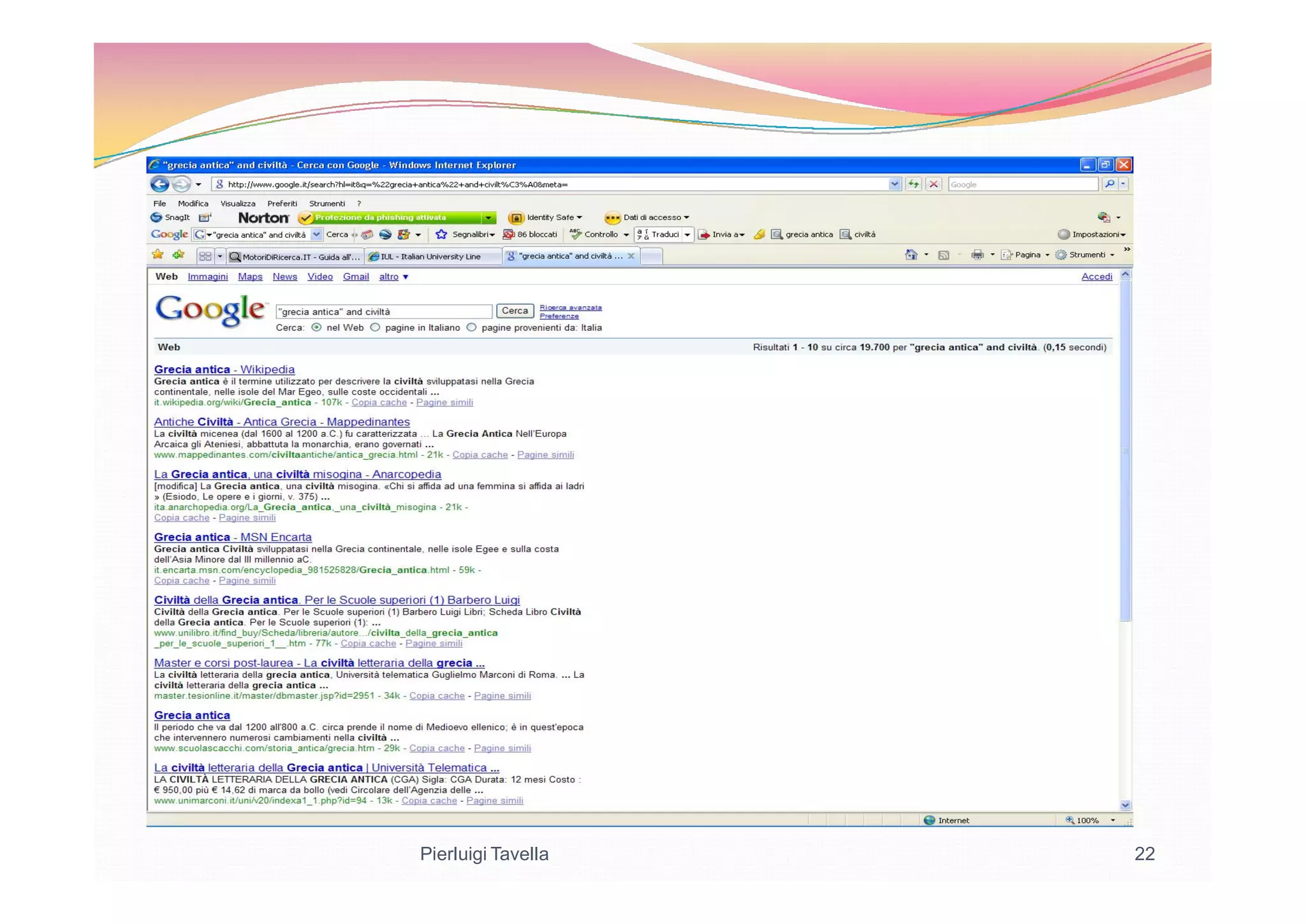Click the 86 bloccati popup blocker icon

[508, 235]
